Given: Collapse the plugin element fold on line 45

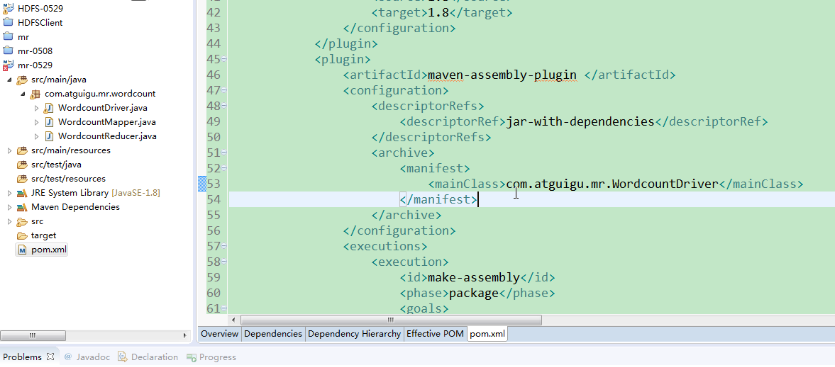Looking at the screenshot, I should point(224,59).
